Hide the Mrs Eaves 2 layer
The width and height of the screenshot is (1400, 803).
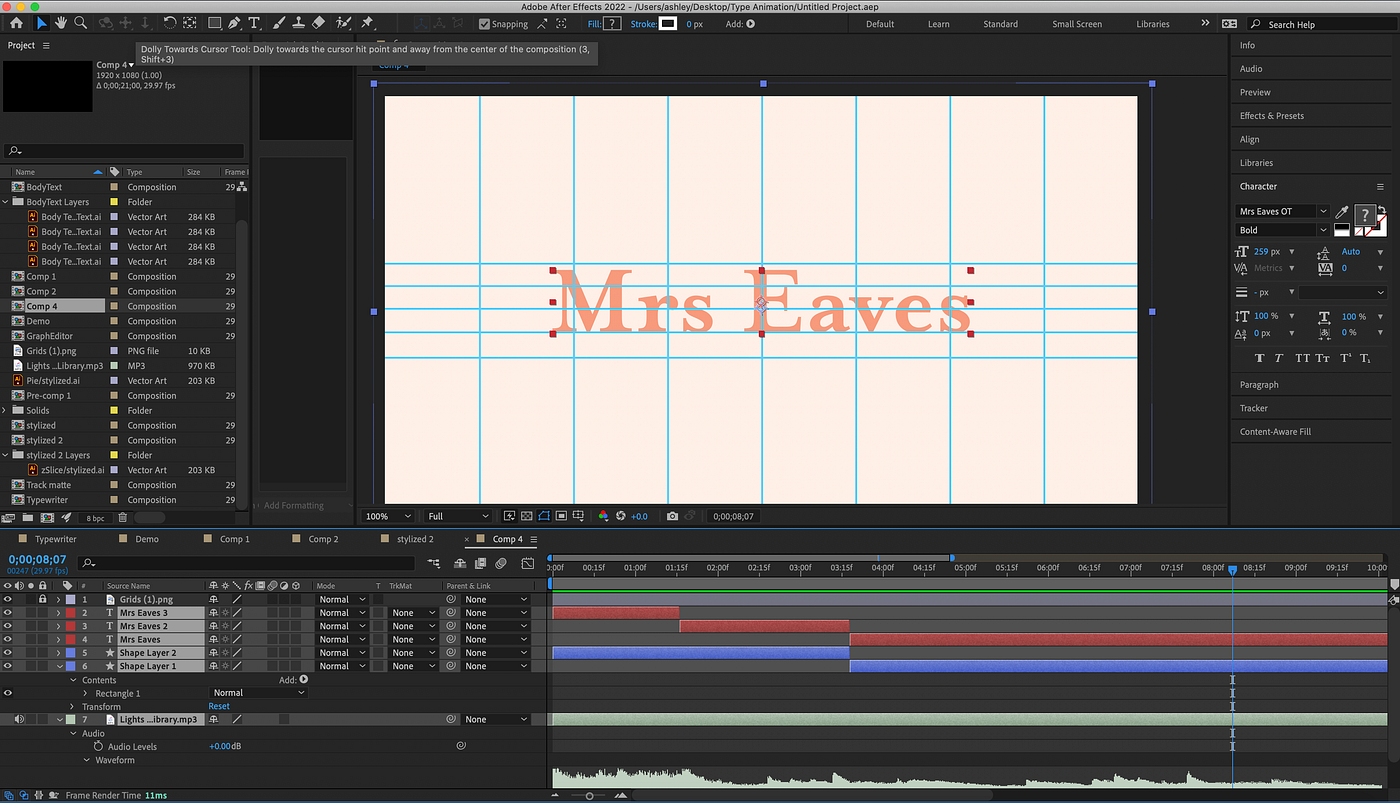[x=8, y=626]
